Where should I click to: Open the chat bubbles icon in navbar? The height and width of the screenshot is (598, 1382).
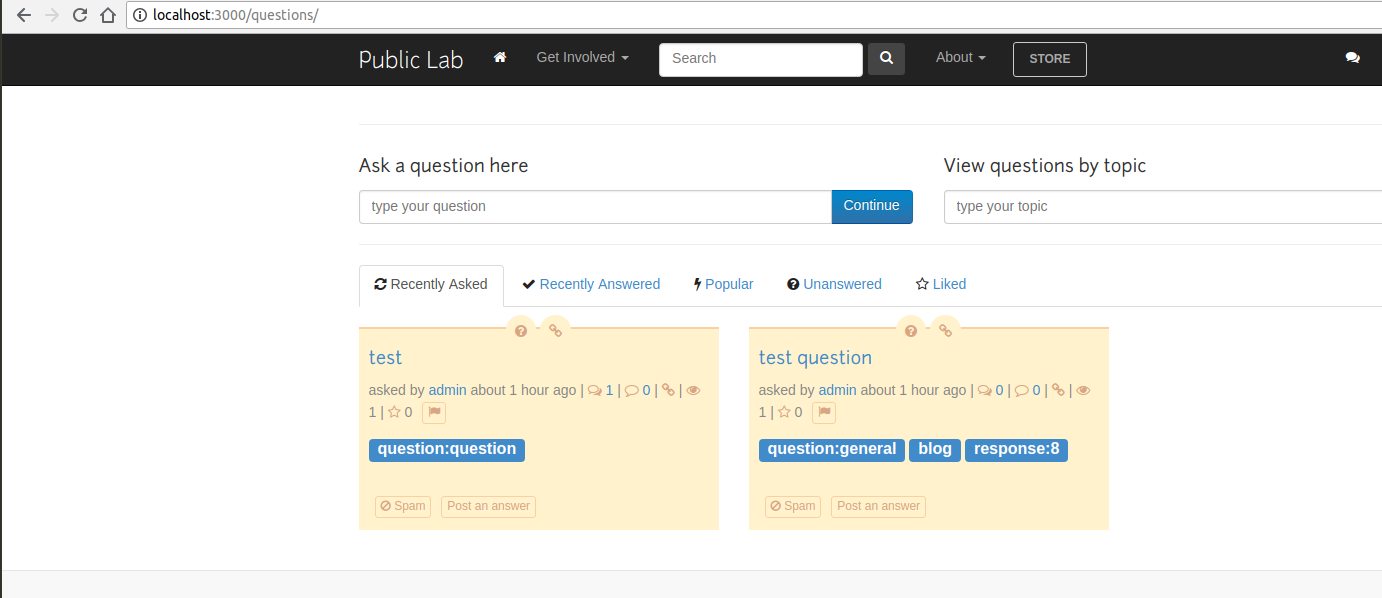(1352, 58)
